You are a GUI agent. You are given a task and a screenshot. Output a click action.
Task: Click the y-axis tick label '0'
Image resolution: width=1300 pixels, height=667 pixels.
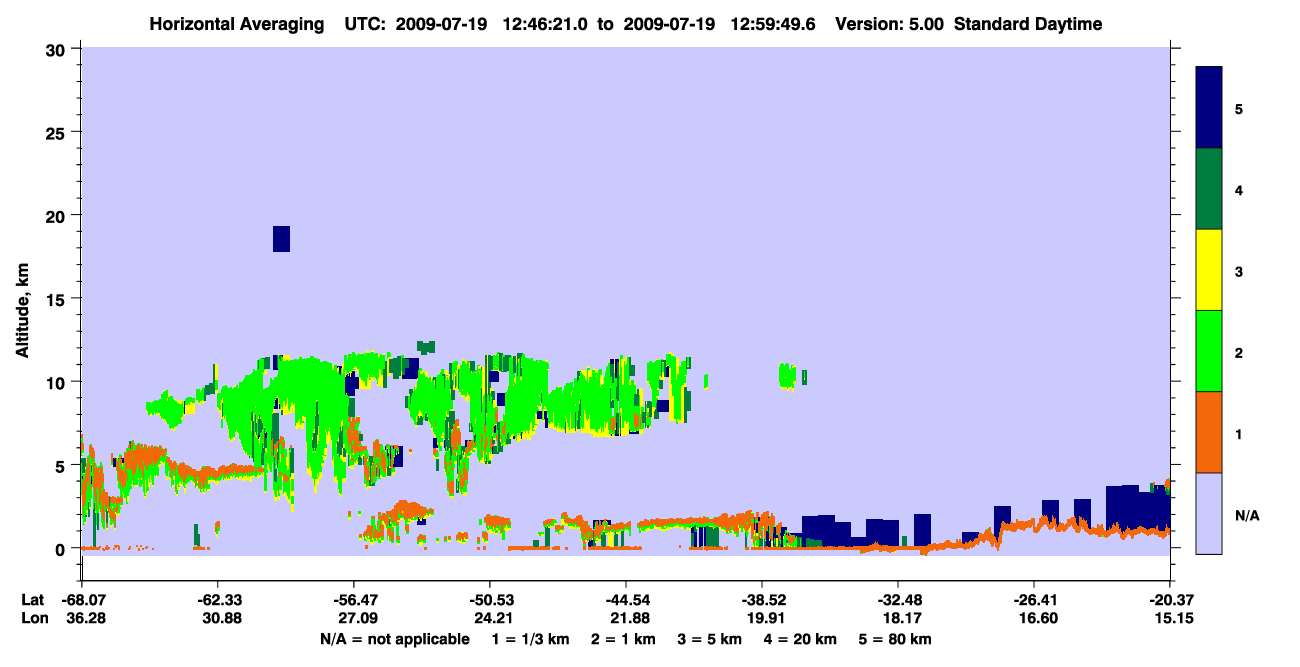click(x=63, y=548)
